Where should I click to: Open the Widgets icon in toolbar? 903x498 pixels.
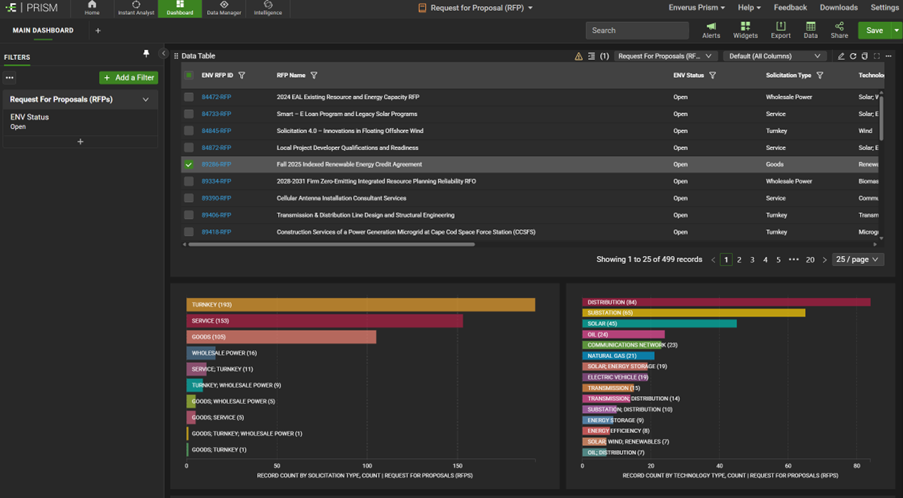point(745,30)
